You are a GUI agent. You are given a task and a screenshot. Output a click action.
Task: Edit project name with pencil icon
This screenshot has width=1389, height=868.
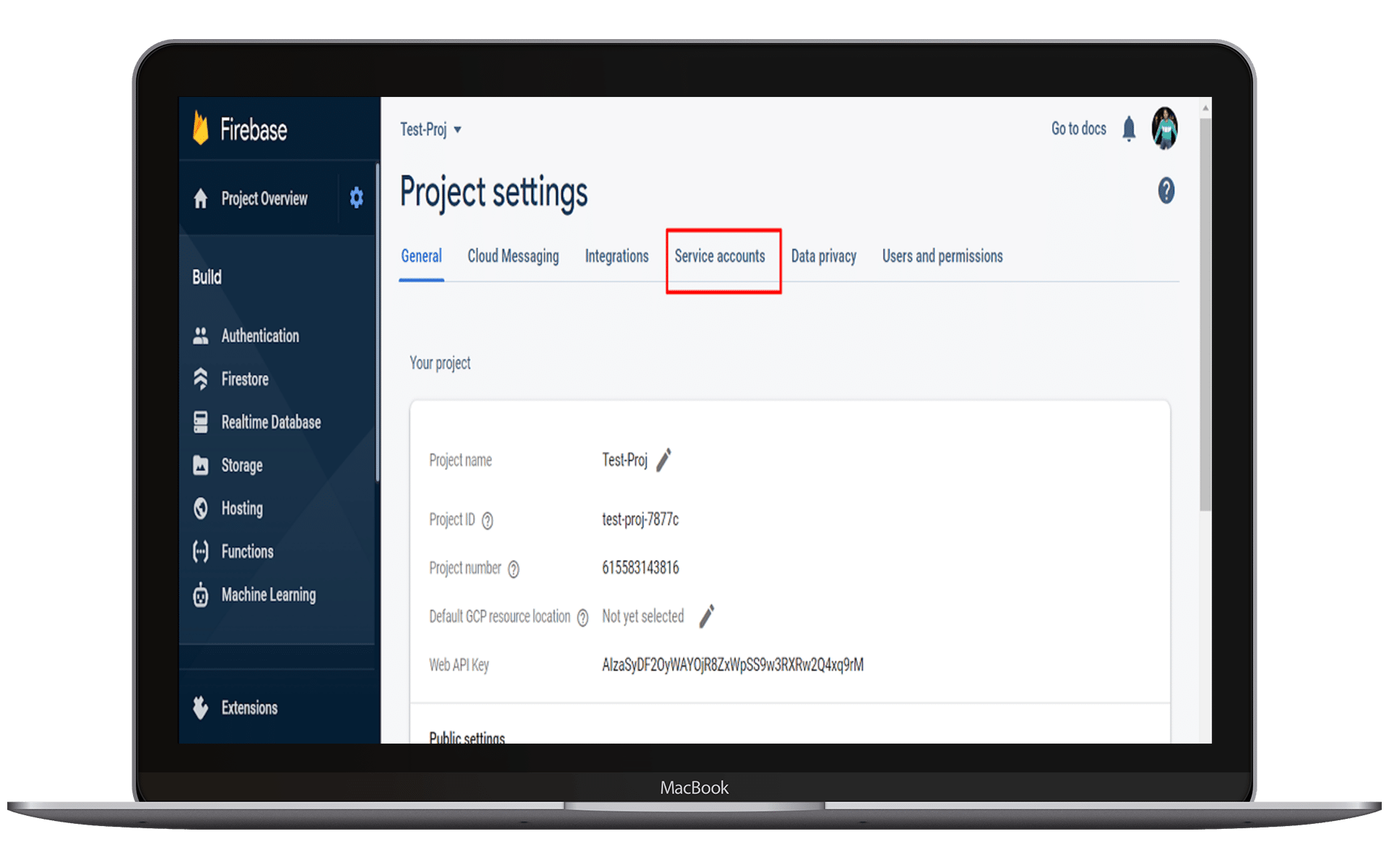[663, 460]
